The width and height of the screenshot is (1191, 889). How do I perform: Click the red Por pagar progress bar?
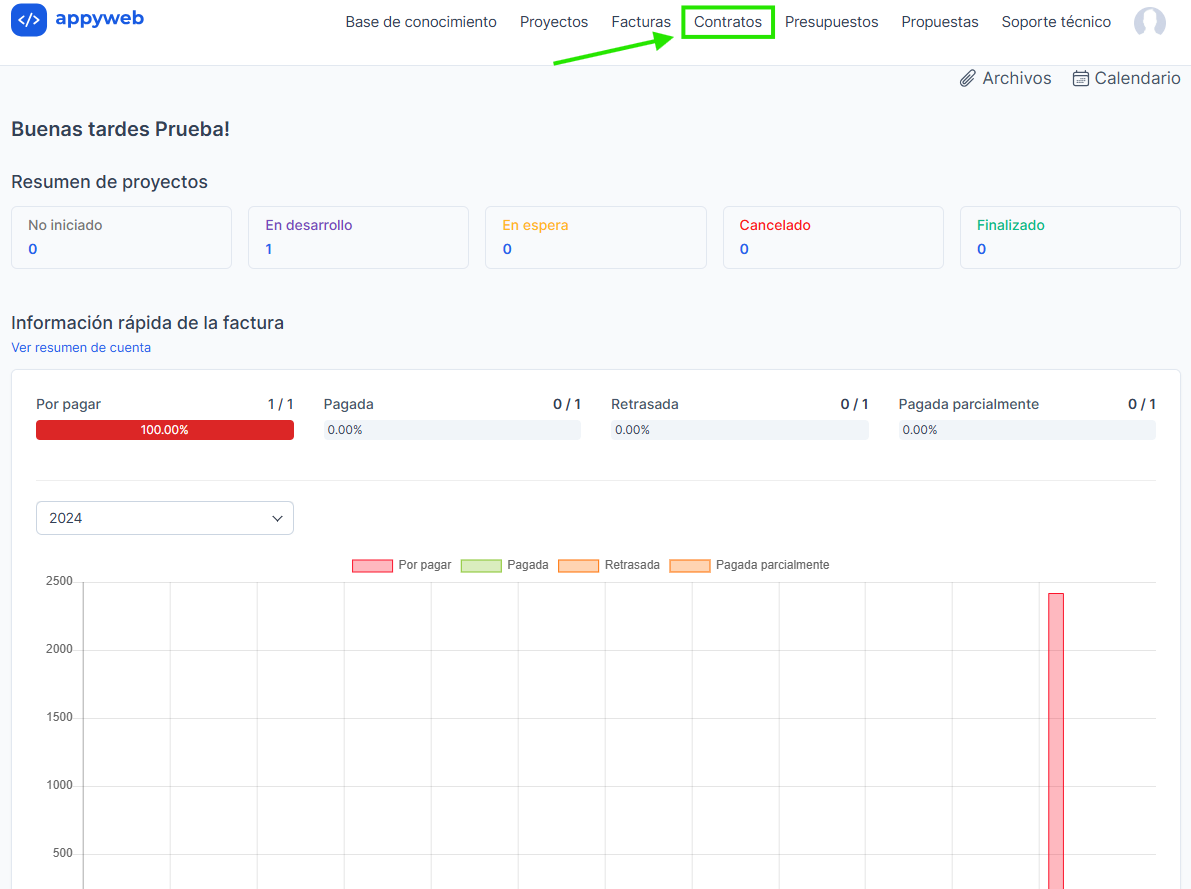click(165, 430)
